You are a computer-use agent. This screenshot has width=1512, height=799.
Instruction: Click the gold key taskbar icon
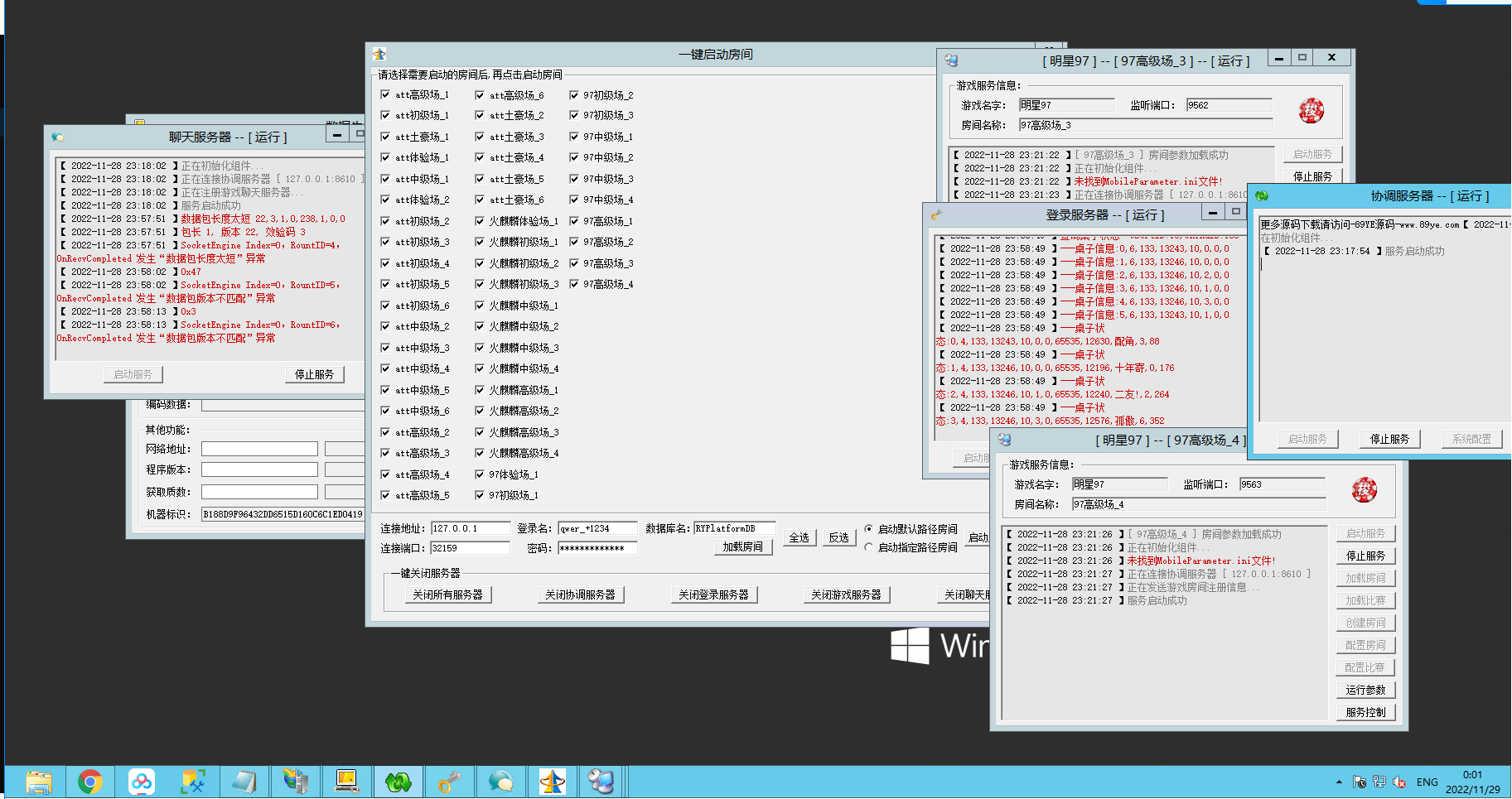click(449, 782)
